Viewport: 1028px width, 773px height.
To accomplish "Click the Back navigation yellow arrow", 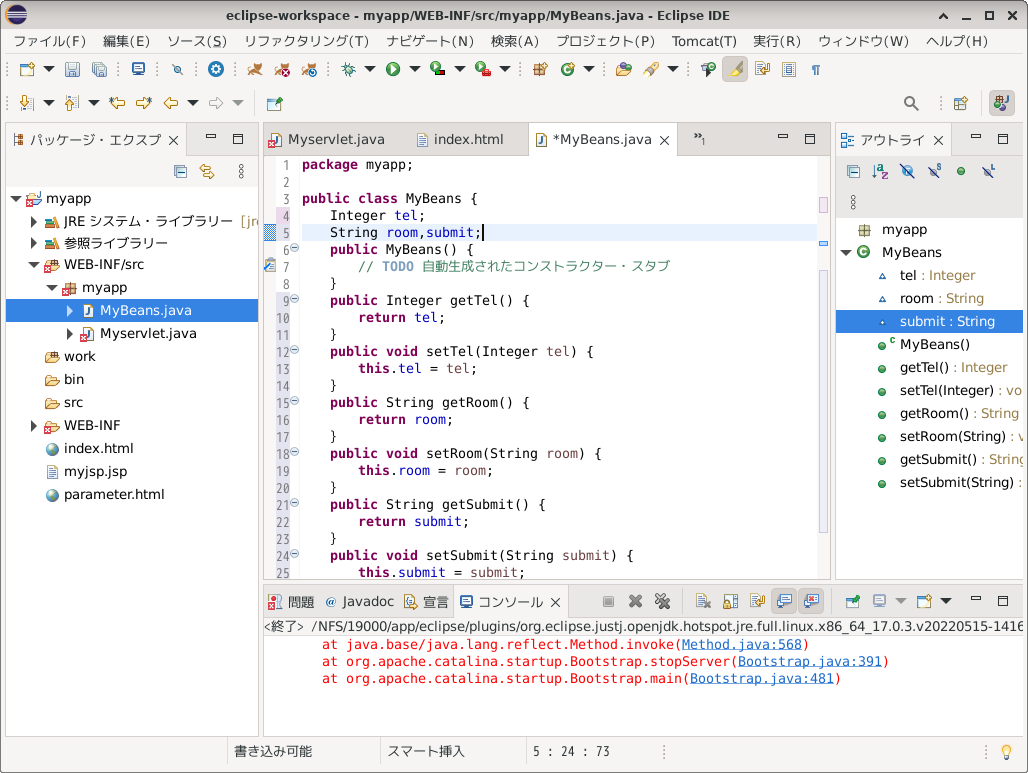I will pos(171,103).
